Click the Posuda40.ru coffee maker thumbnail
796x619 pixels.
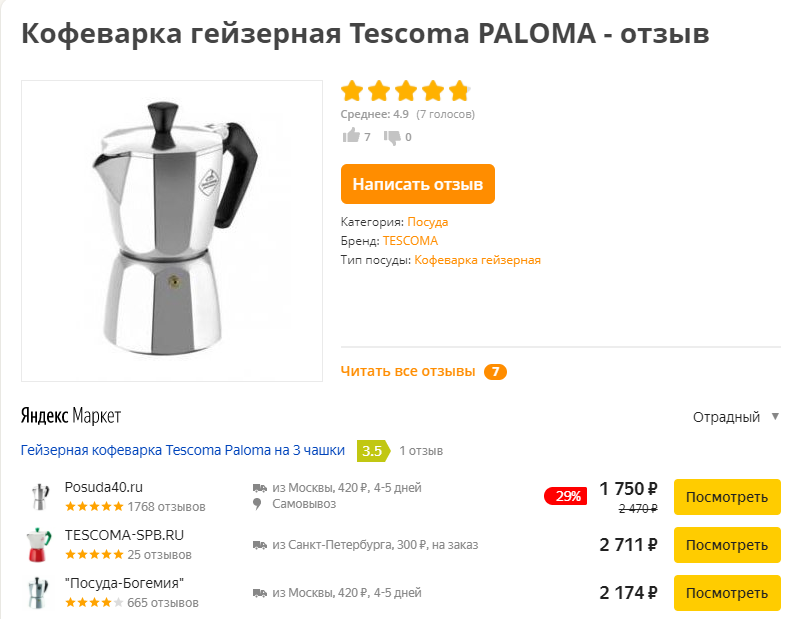[40, 497]
